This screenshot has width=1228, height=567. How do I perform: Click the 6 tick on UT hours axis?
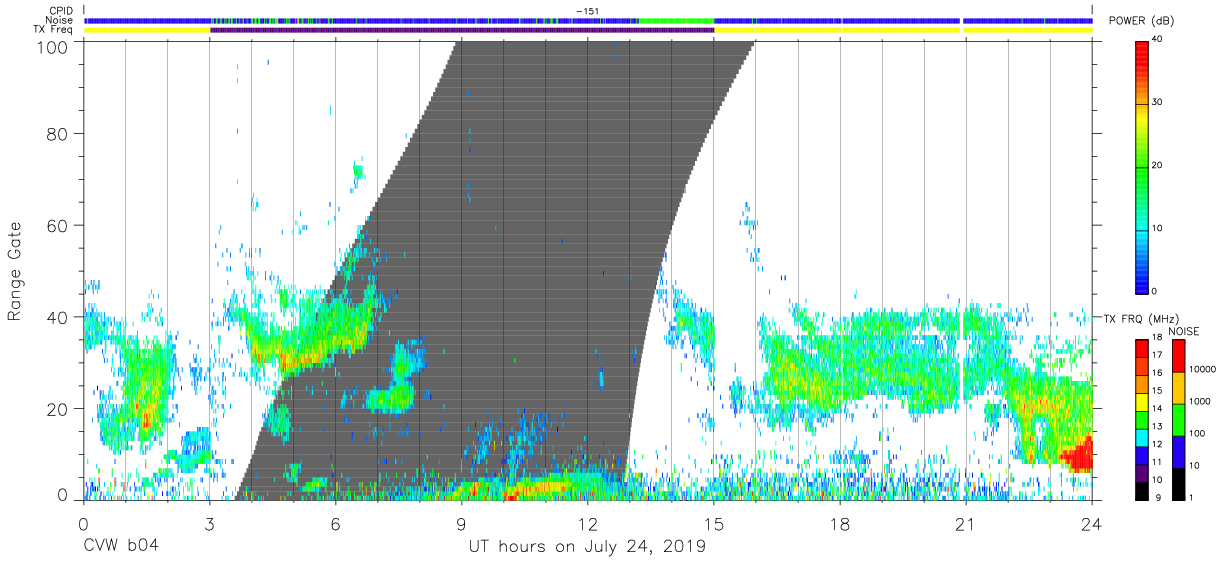pos(335,523)
